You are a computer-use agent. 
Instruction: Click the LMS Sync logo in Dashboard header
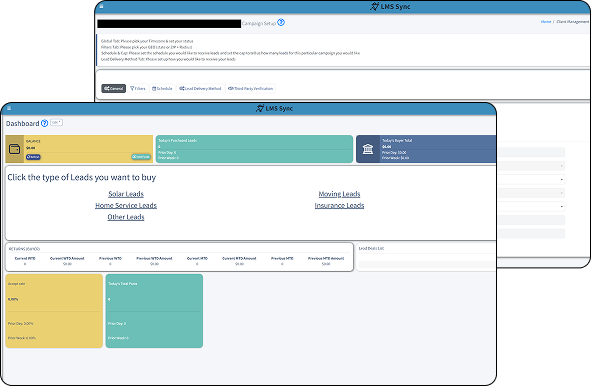(x=274, y=109)
